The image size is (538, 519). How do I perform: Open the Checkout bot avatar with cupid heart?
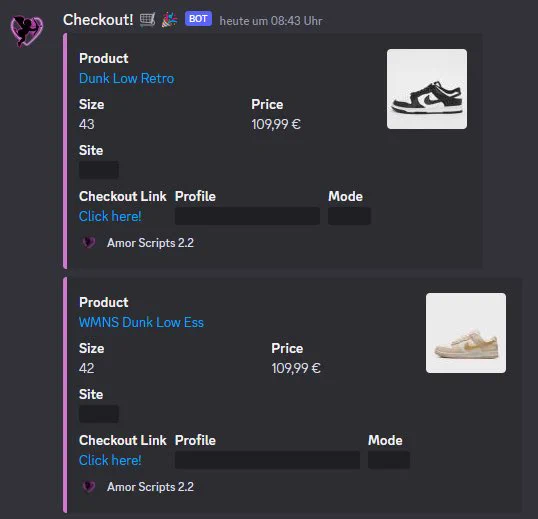pos(26,31)
